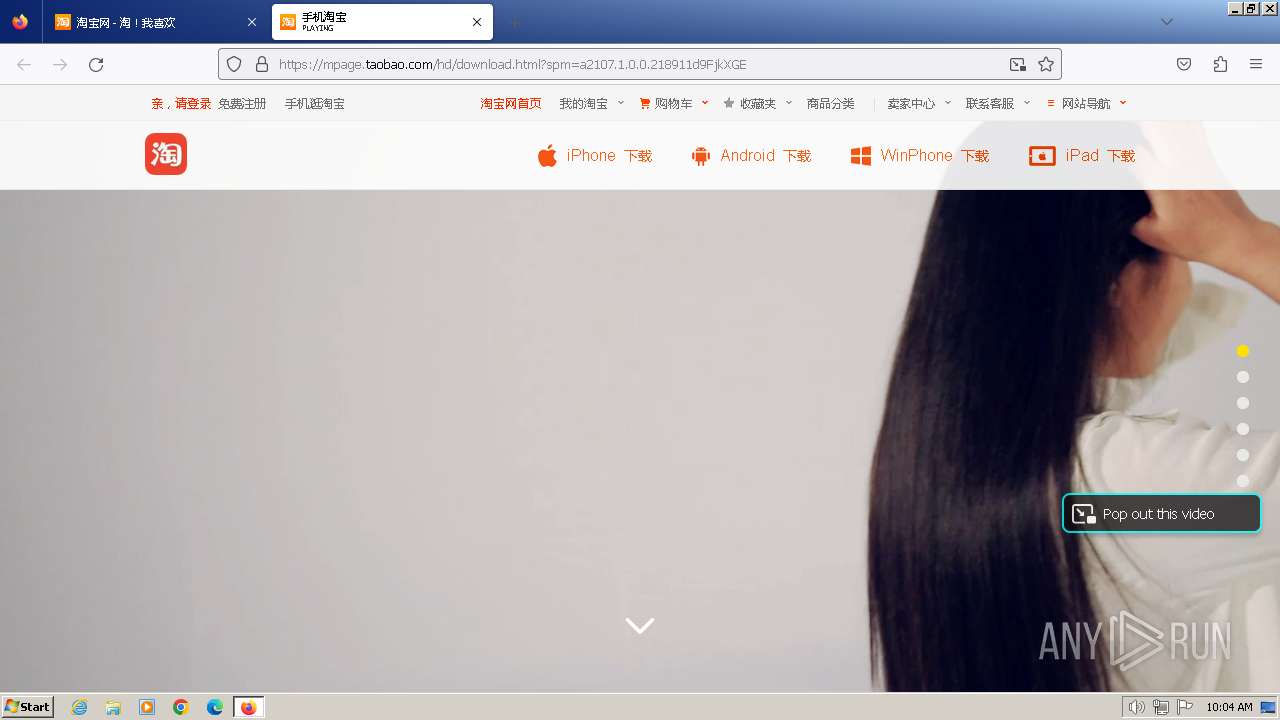Image resolution: width=1280 pixels, height=720 pixels.
Task: Close the 淘宝网 first tab
Action: (x=252, y=22)
